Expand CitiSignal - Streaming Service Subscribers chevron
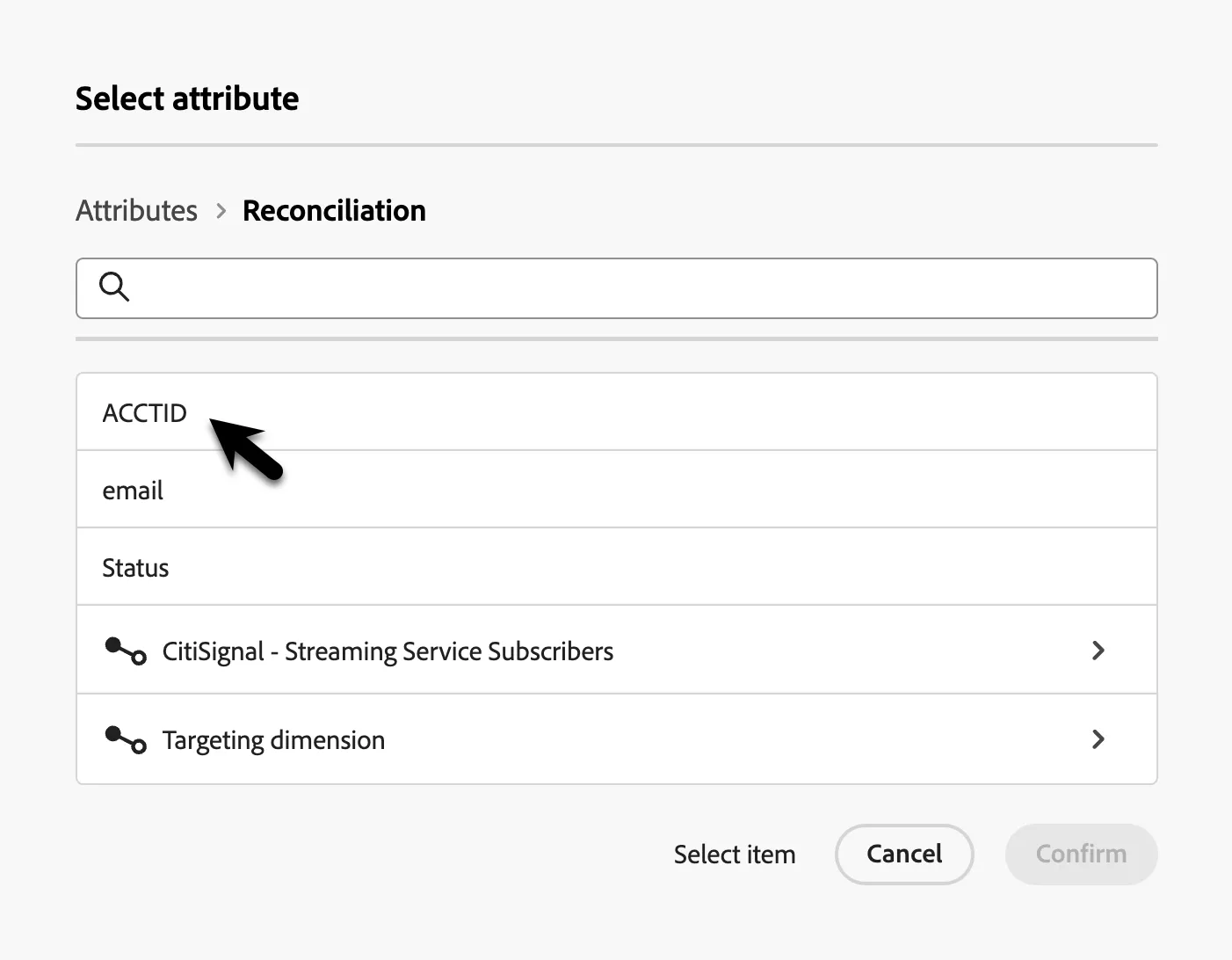1232x960 pixels. (1098, 651)
